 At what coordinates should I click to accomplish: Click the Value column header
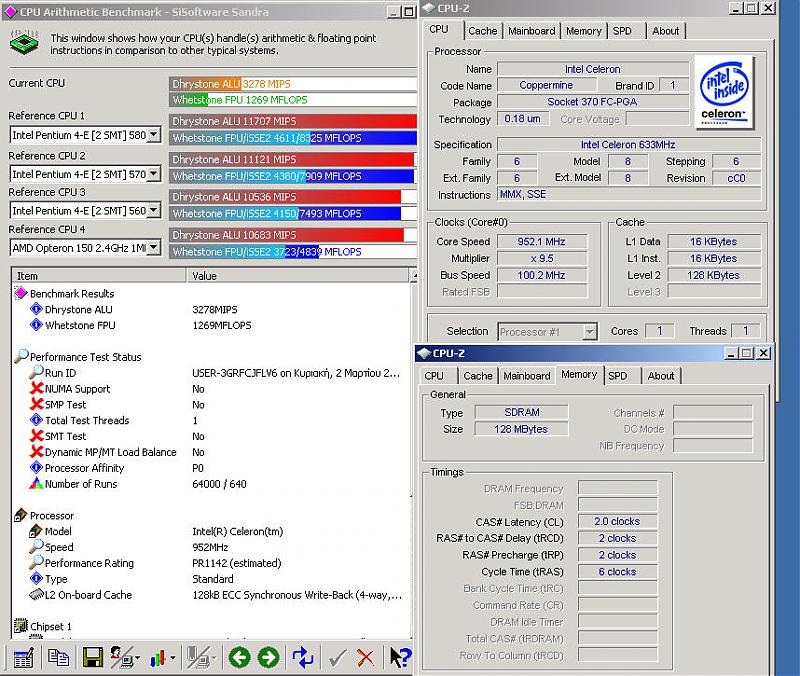point(297,276)
